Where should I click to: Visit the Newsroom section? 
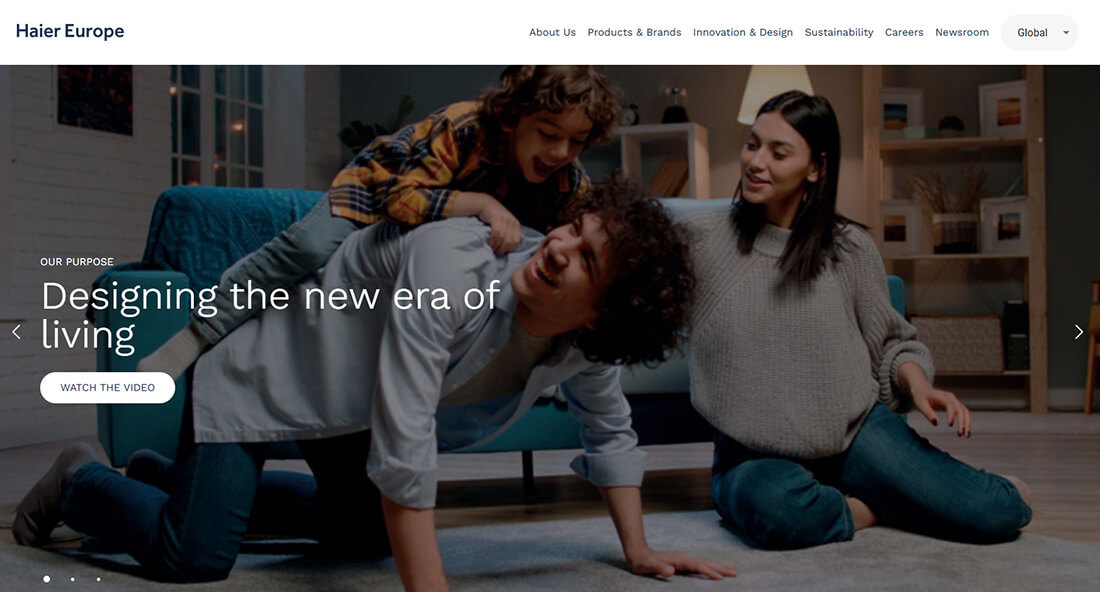click(962, 32)
